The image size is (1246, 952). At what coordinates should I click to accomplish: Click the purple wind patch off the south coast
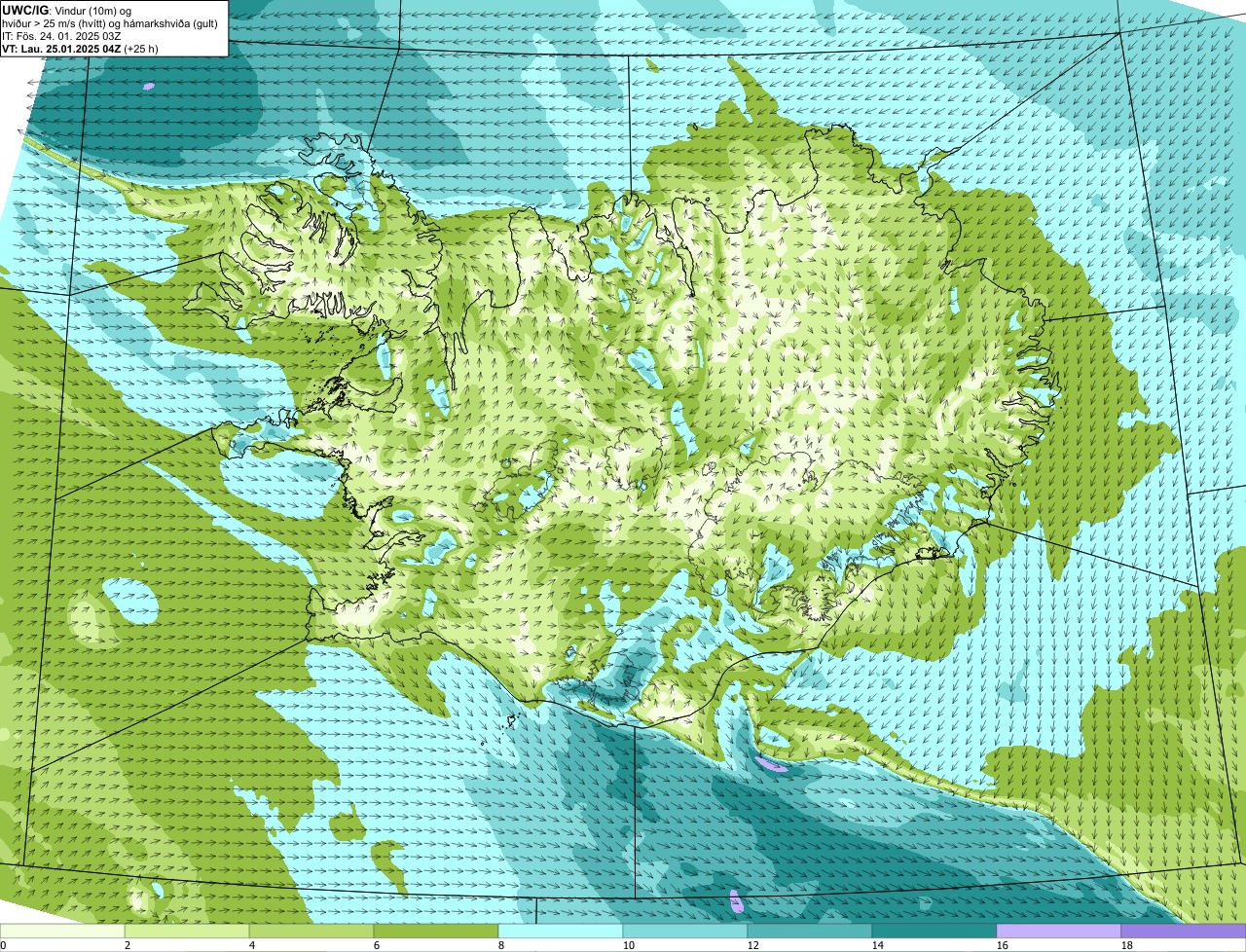tap(771, 764)
